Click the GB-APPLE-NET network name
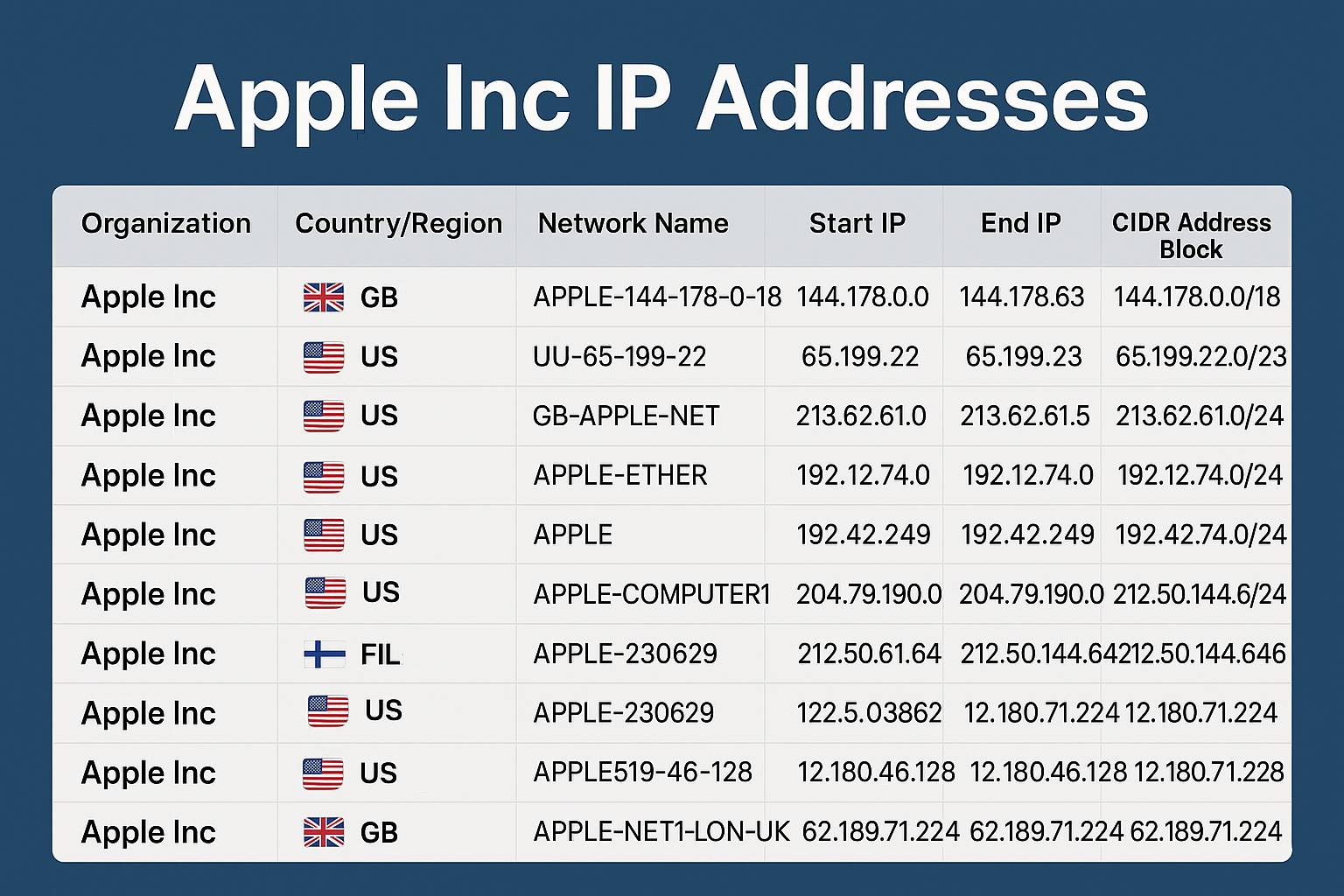 pyautogui.click(x=626, y=416)
